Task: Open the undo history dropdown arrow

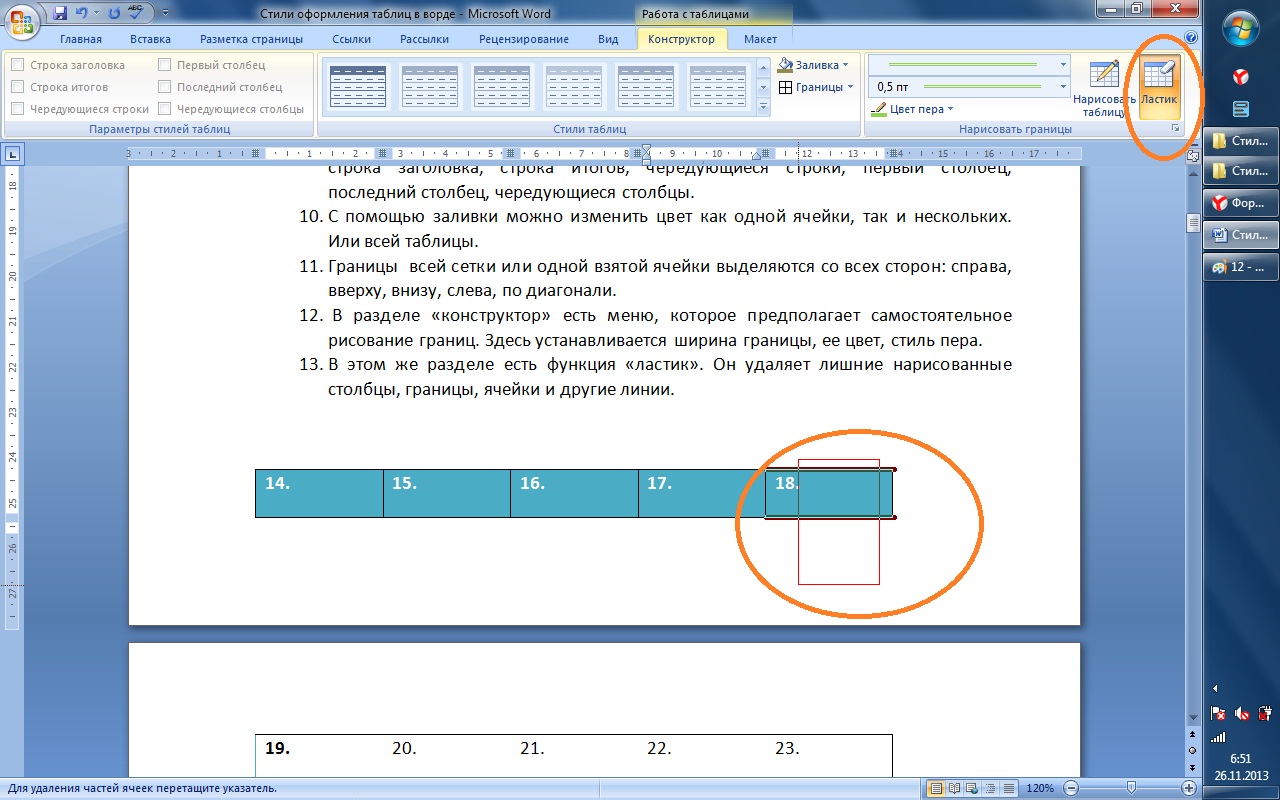Action: 96,13
